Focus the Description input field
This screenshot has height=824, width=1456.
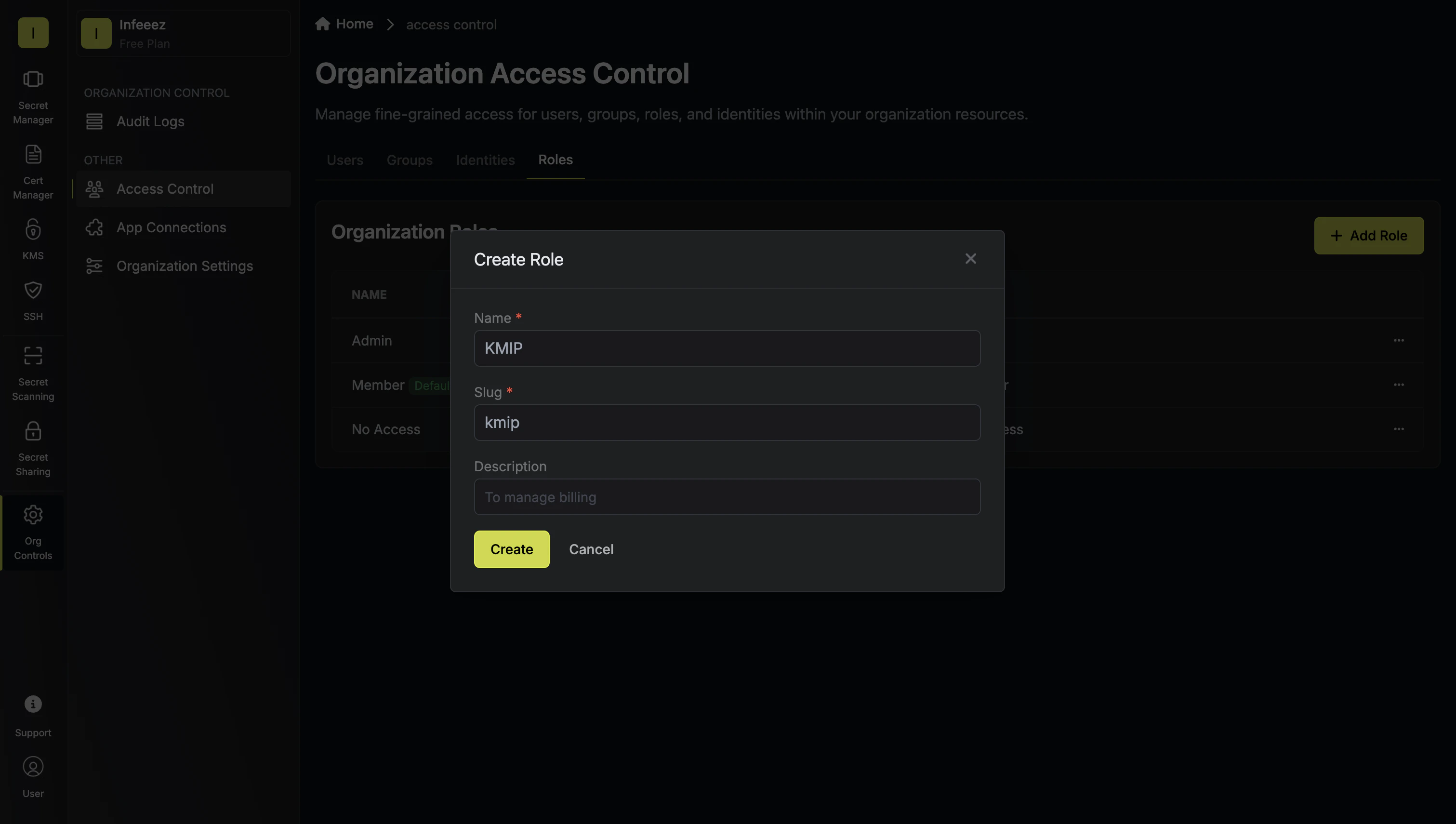727,497
